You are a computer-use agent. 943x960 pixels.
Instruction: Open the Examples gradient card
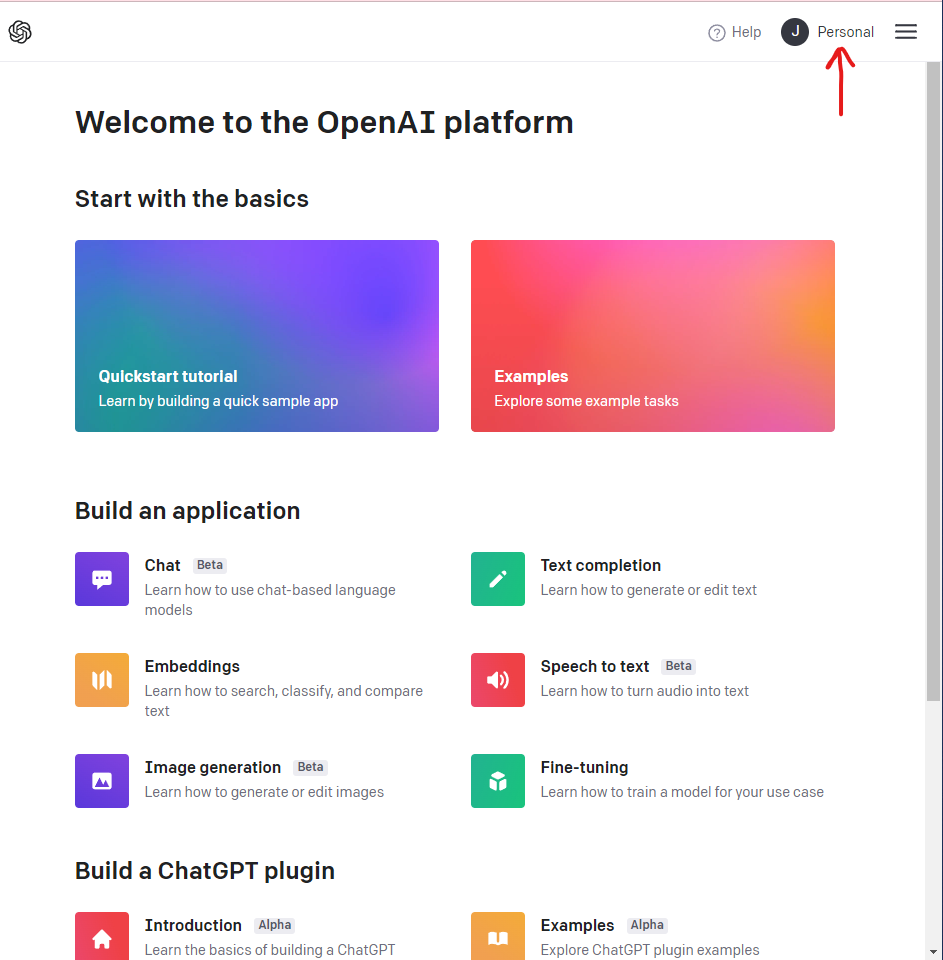[653, 336]
